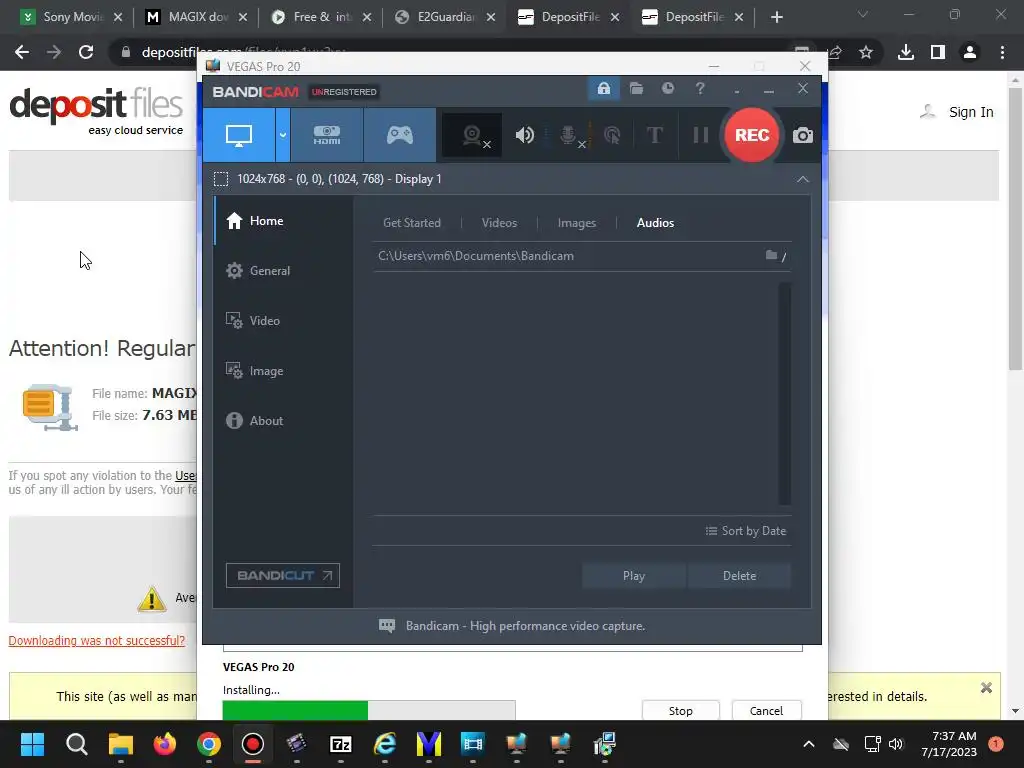Click page vertical scrollbar in Chrome
1024x768 pixels.
pos(1015,229)
